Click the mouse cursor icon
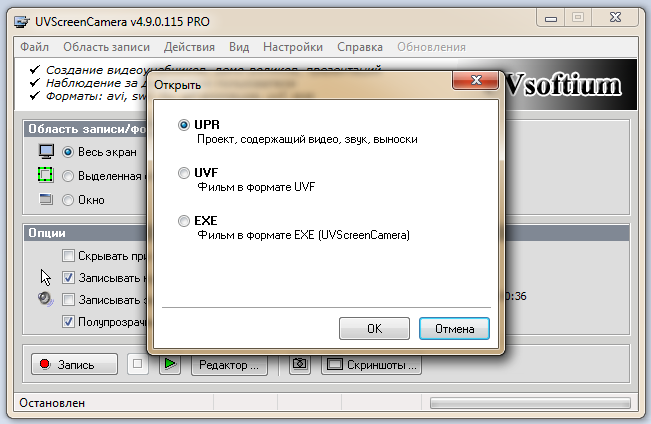651x424 pixels. click(45, 277)
